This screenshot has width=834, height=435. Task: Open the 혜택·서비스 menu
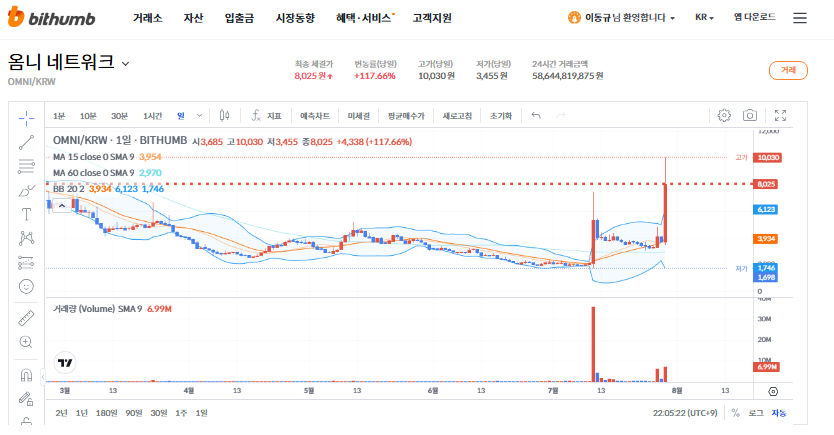[x=364, y=18]
